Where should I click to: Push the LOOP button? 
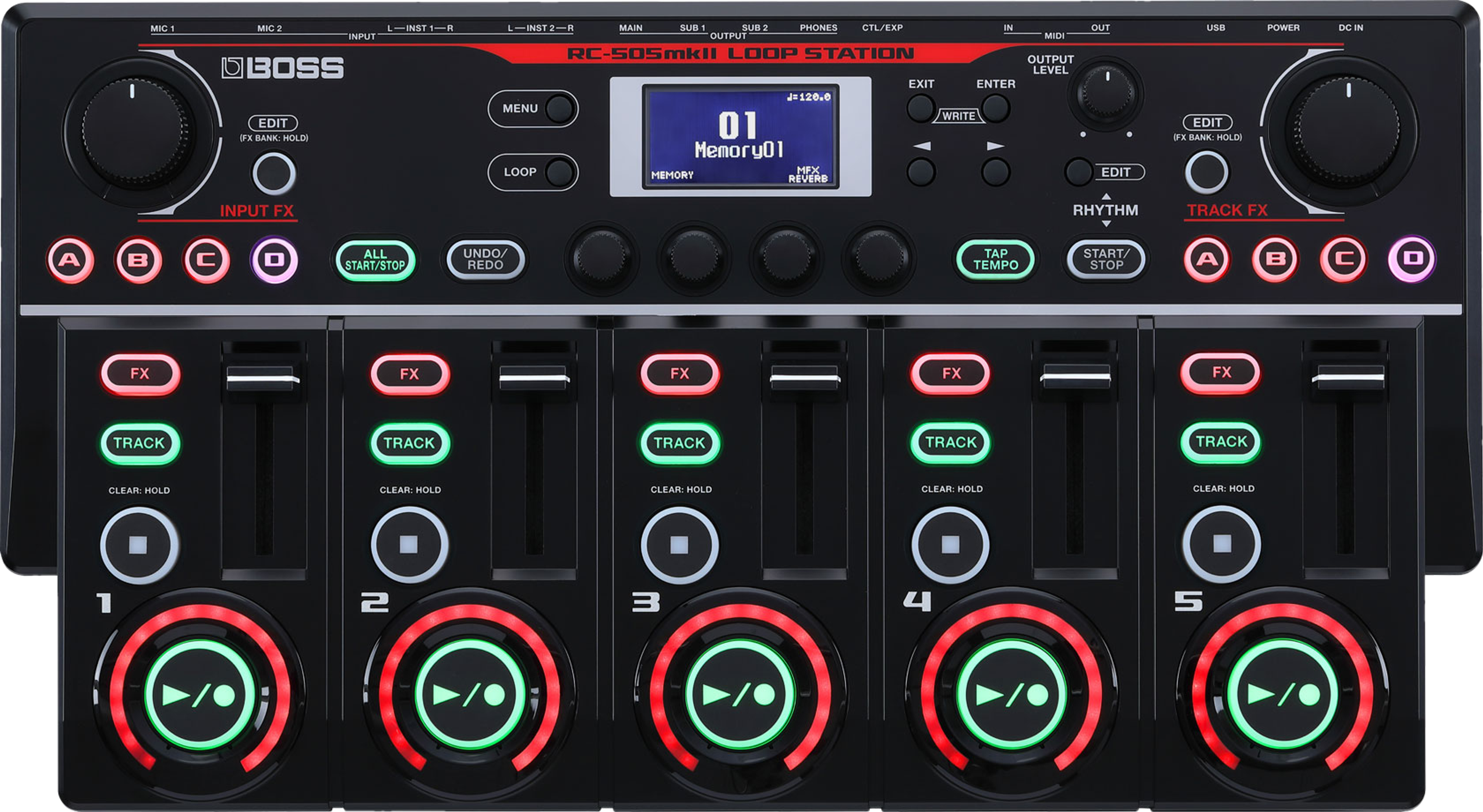[x=560, y=172]
